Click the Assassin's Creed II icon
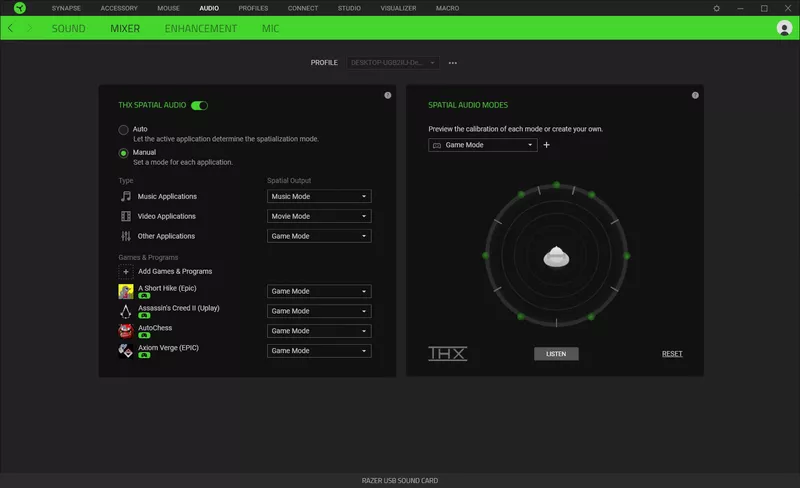Viewport: 800px width, 488px height. (126, 311)
